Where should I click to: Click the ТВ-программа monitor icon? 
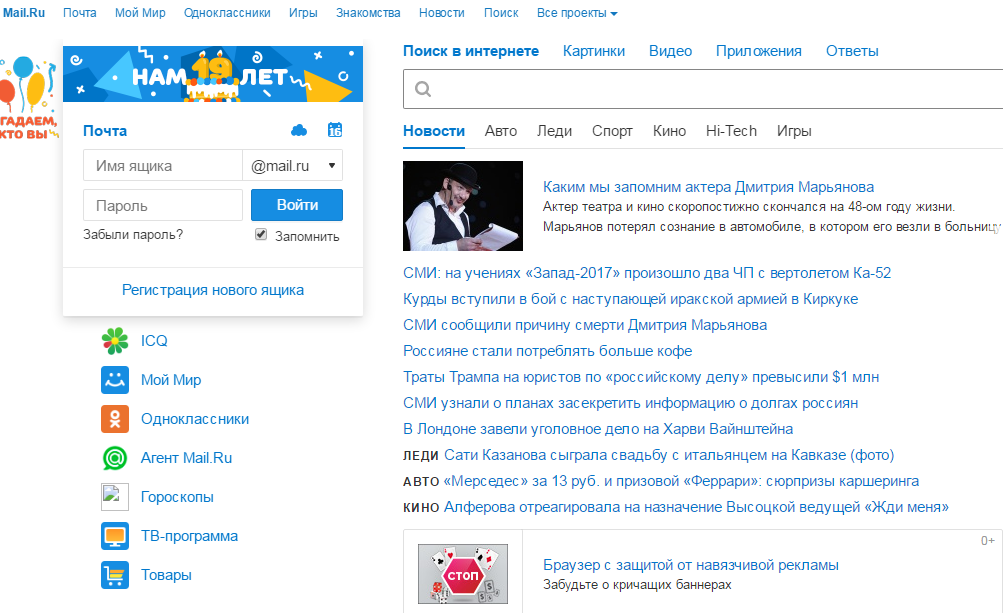click(x=115, y=536)
